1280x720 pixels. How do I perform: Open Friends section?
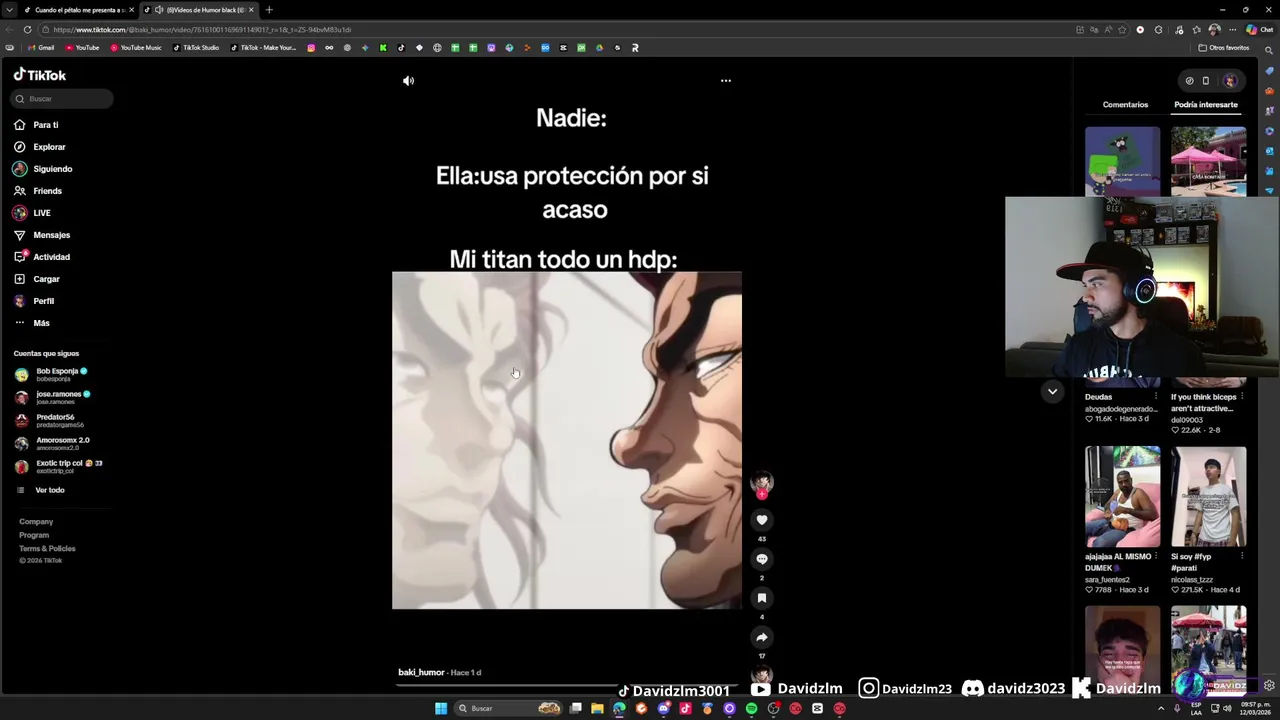[47, 191]
